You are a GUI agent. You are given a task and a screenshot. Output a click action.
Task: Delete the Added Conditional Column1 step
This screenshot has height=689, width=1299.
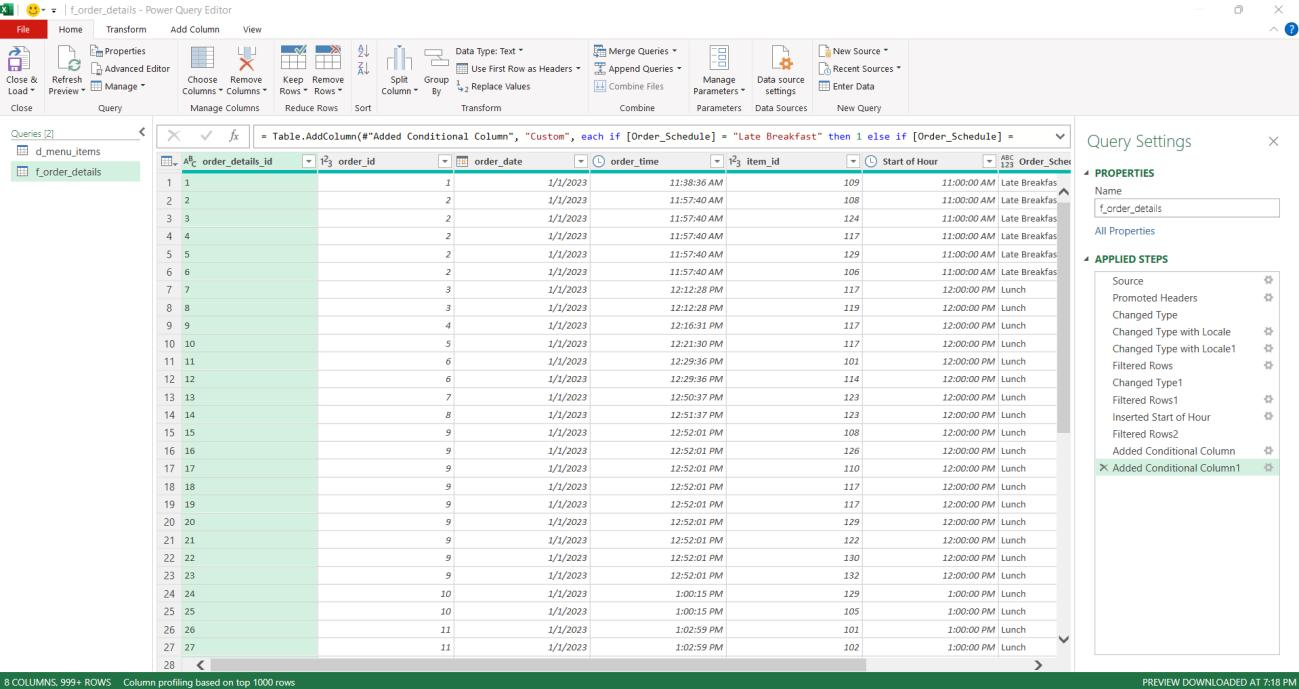click(x=1104, y=468)
